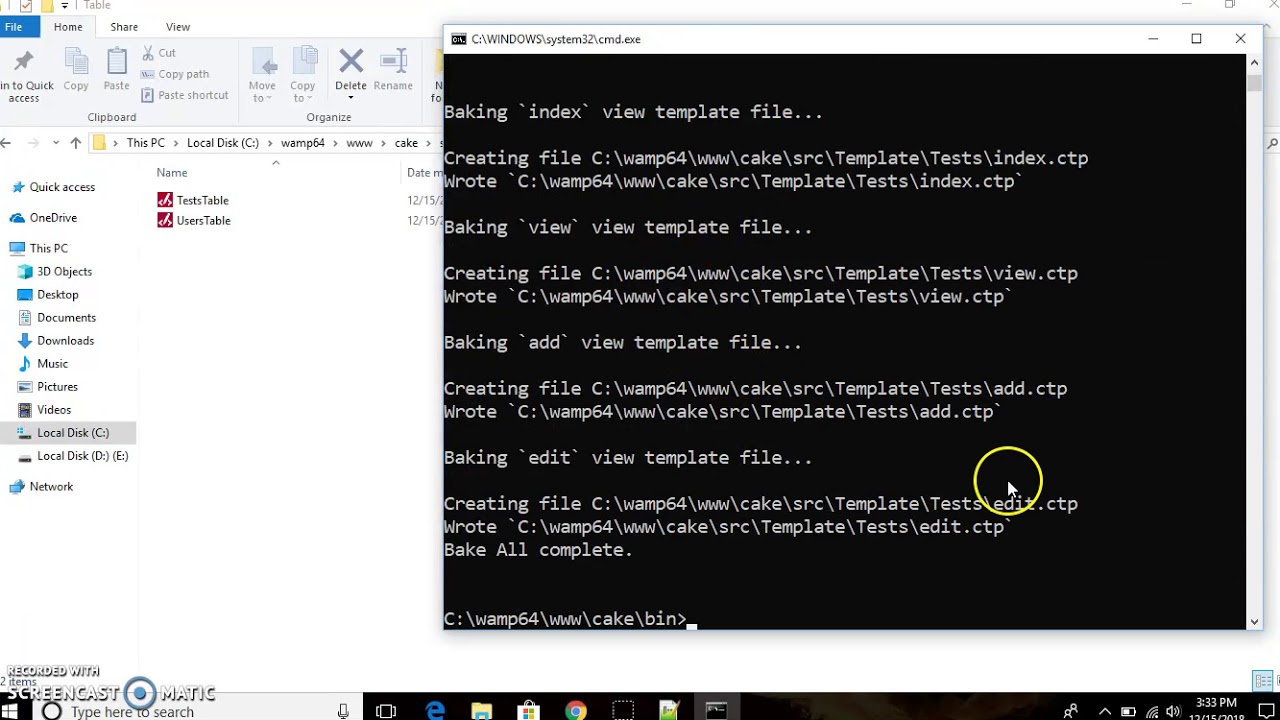Click the Delete X icon

[x=351, y=61]
